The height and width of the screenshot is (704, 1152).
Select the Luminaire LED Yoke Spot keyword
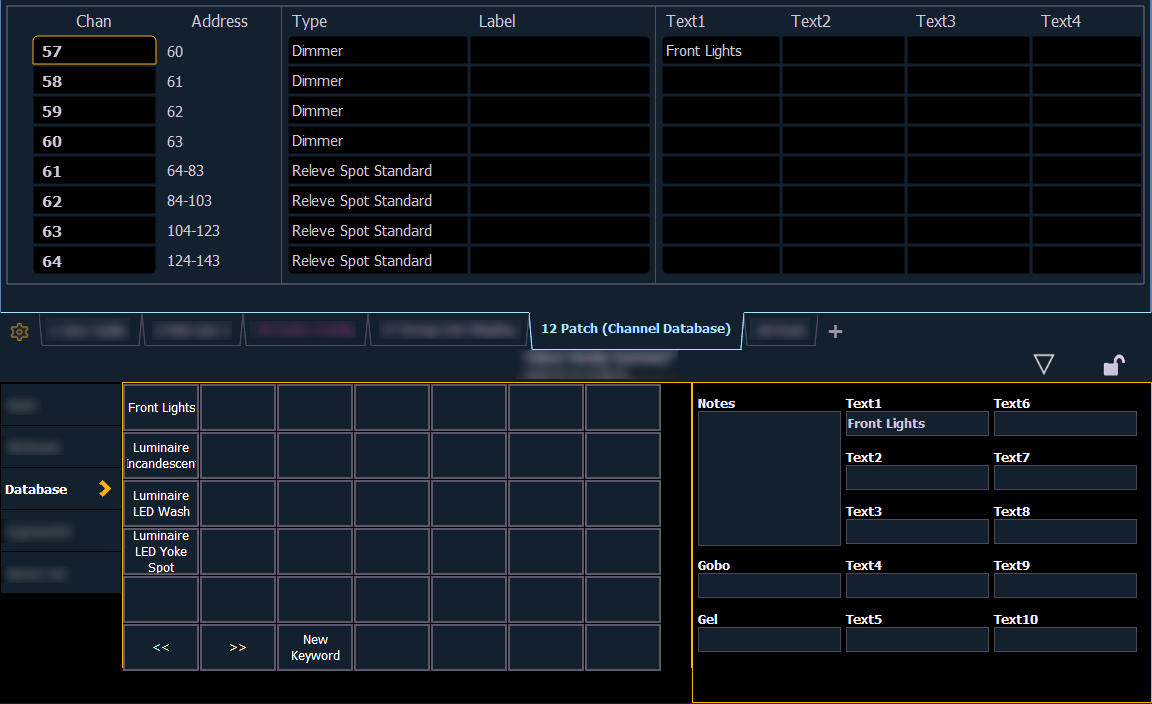click(162, 551)
